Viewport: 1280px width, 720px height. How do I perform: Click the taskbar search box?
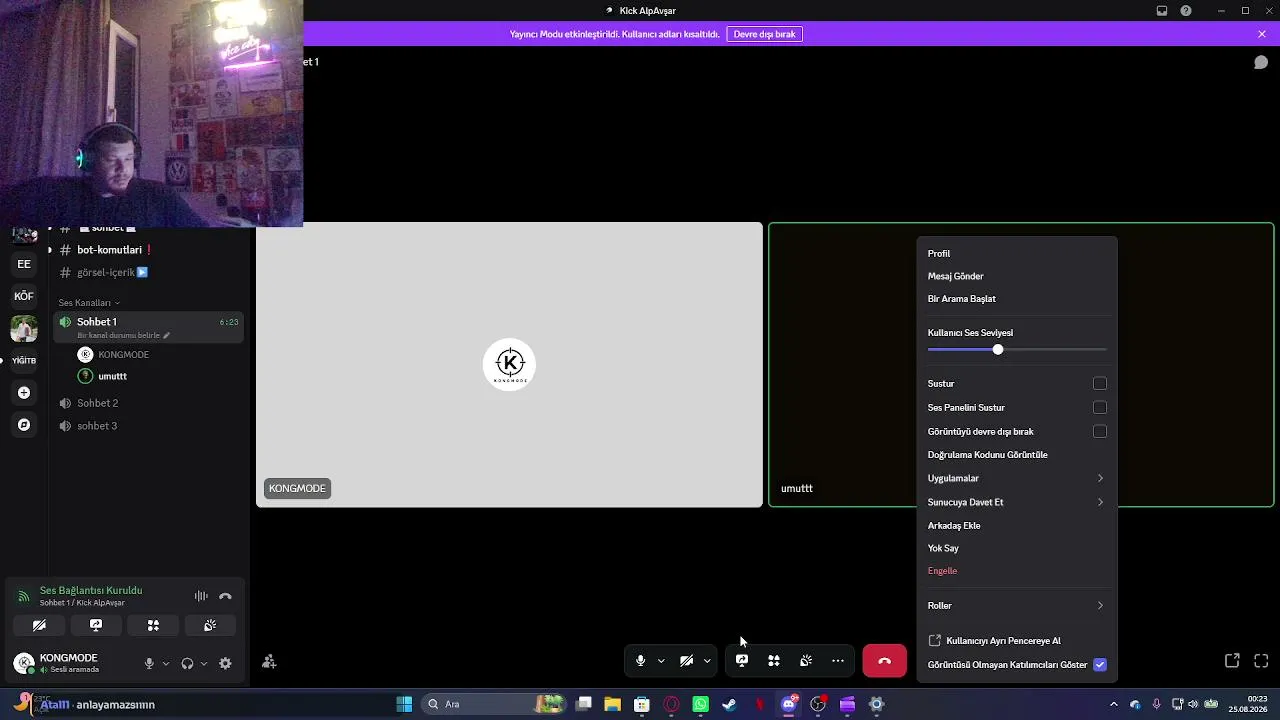492,704
